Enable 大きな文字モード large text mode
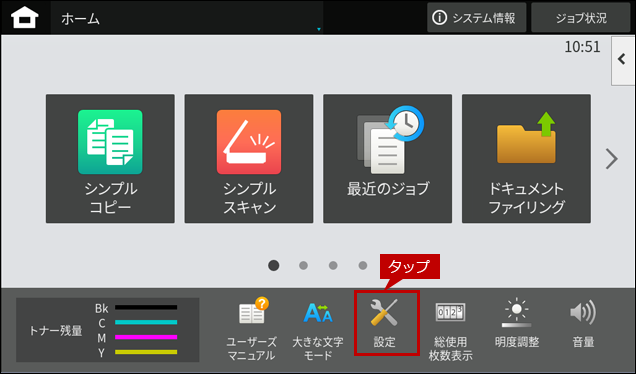The image size is (636, 374). coord(318,330)
